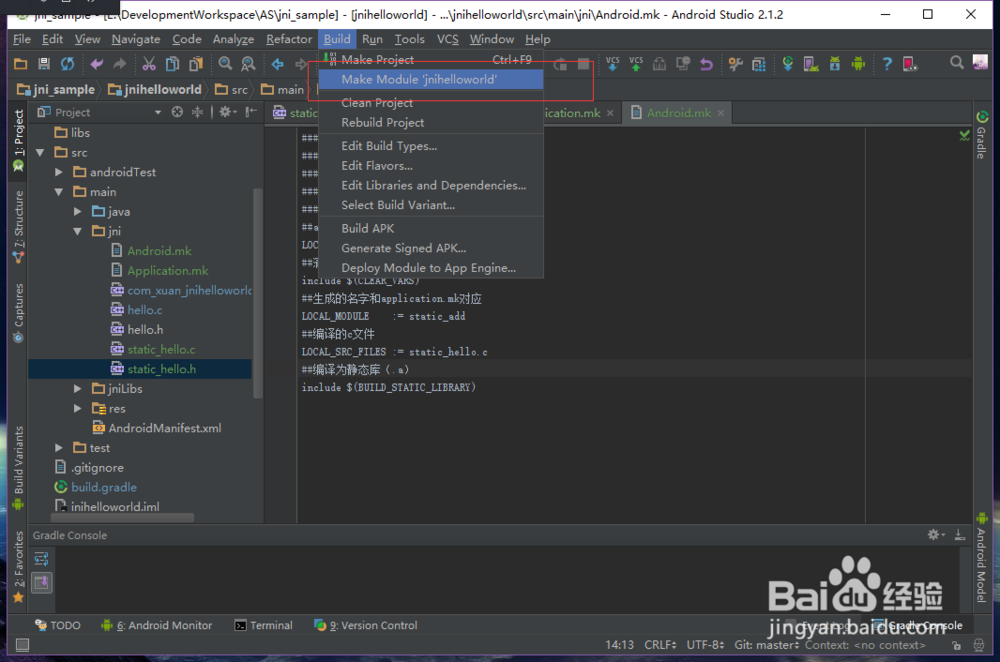Open the Android Device Monitor icon

[x=858, y=64]
